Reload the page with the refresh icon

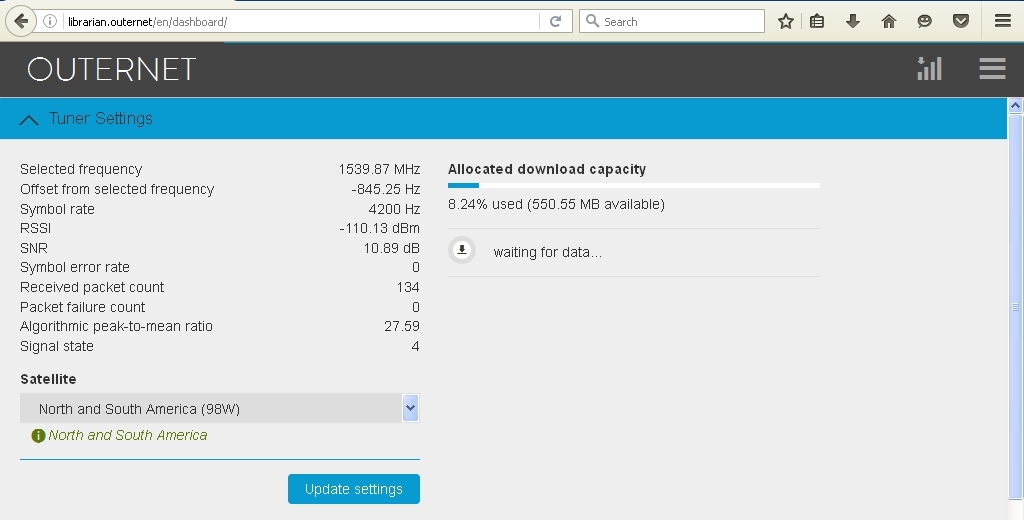[555, 21]
